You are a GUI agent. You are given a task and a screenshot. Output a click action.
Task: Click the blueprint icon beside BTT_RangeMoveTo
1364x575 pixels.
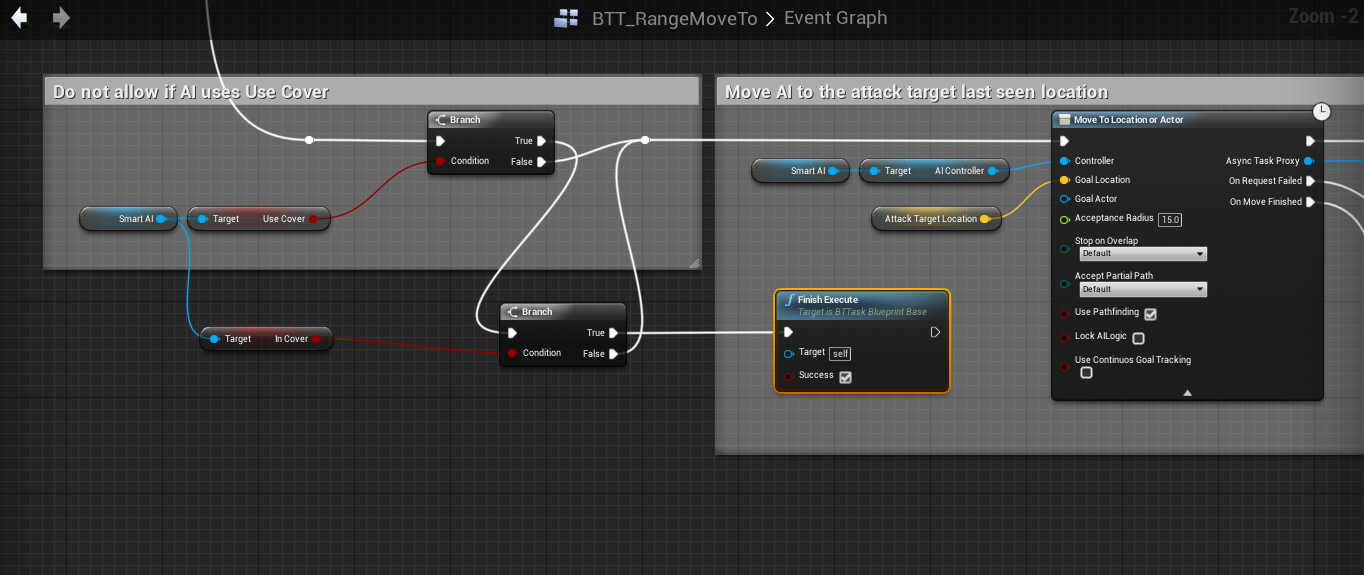[567, 18]
